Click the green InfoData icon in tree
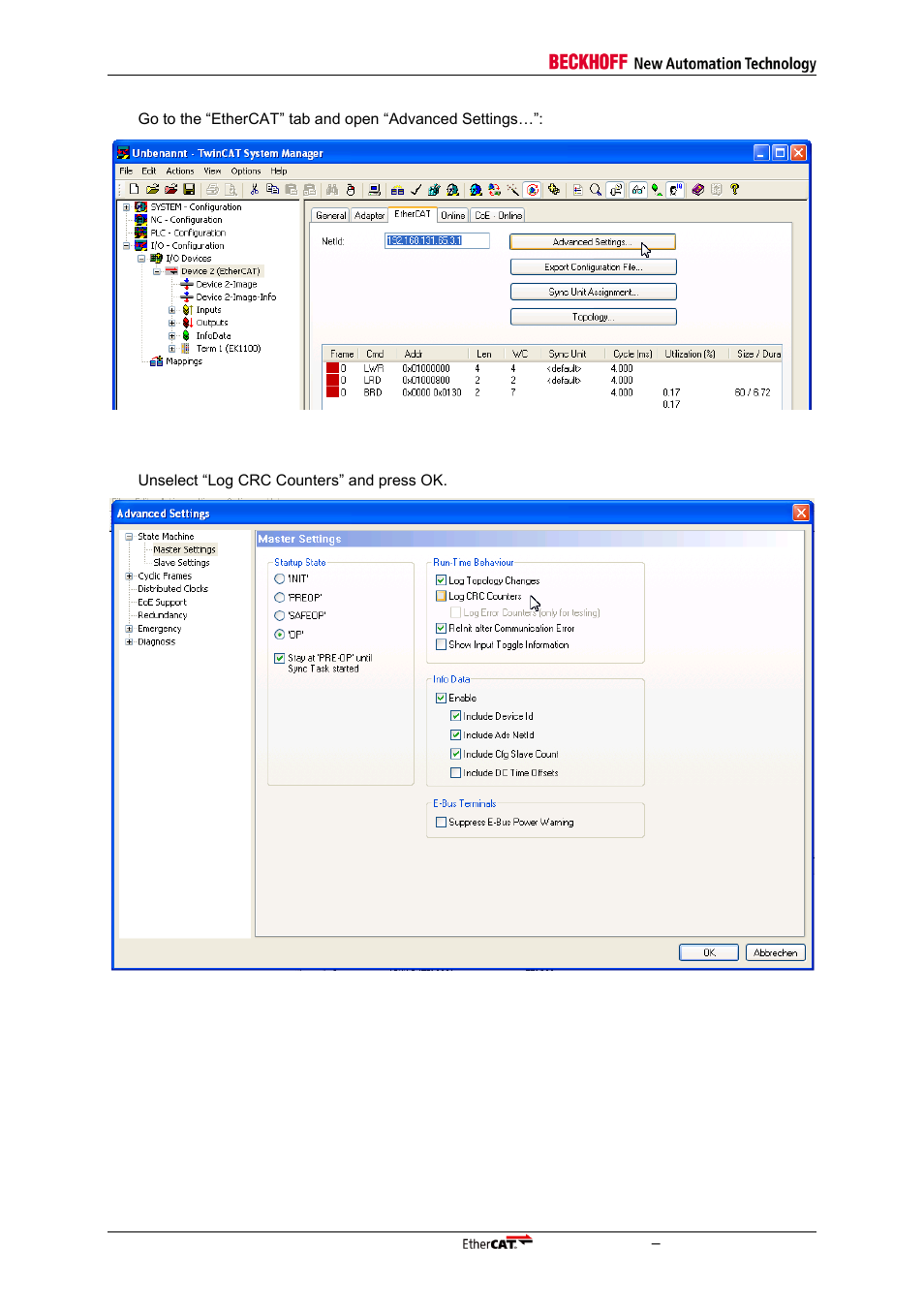 pos(186,335)
